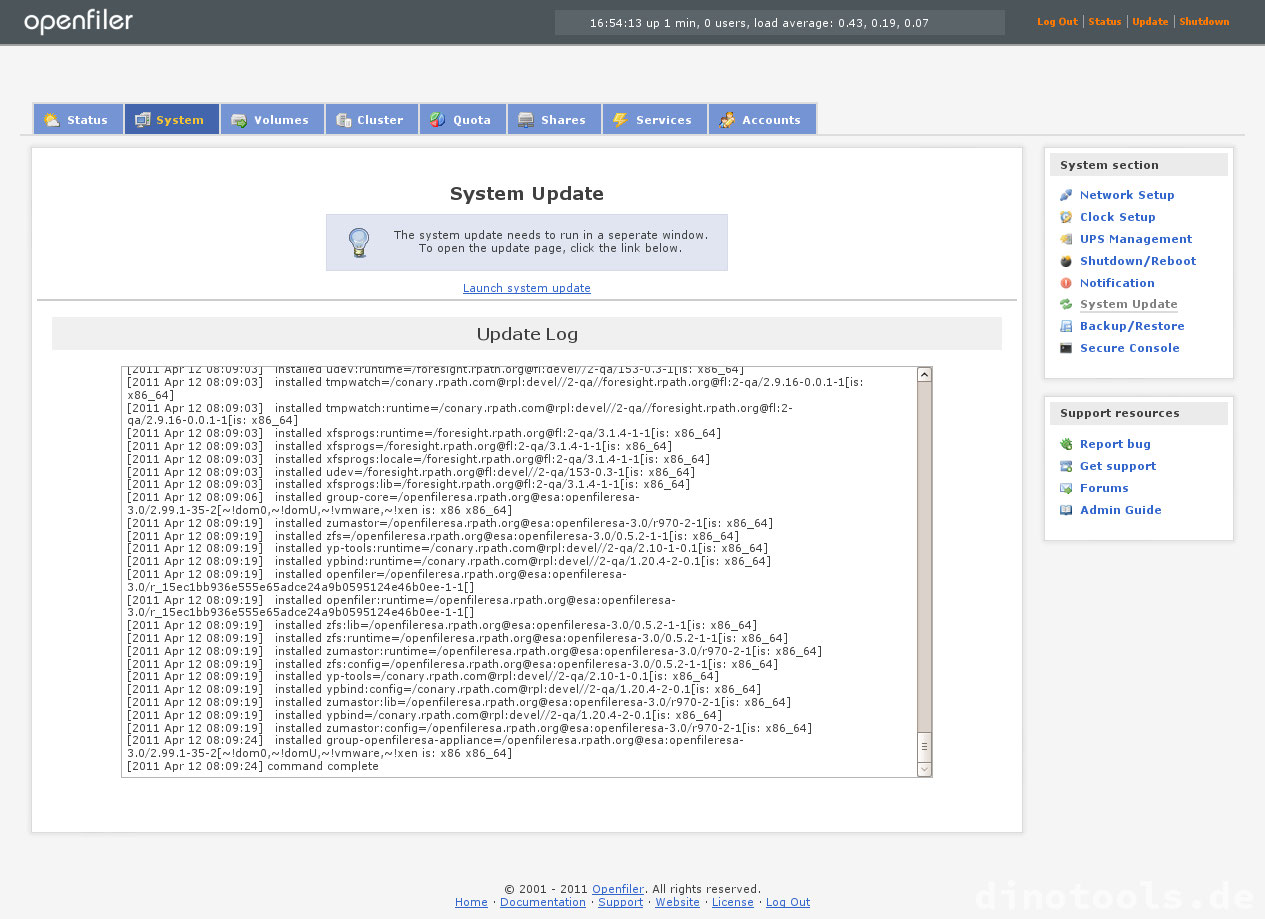Click the update log scrollbar thumb
Viewport: 1265px width, 919px height.
tap(924, 746)
